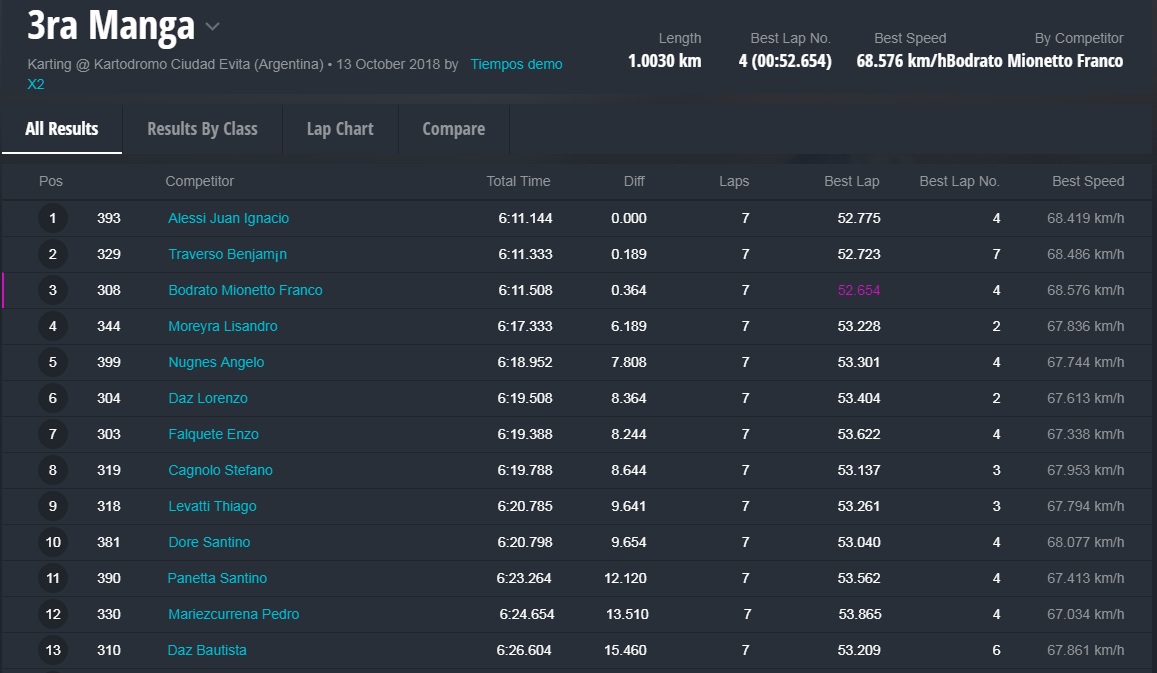Click position 3 circle badge
This screenshot has height=673, width=1157.
click(53, 290)
